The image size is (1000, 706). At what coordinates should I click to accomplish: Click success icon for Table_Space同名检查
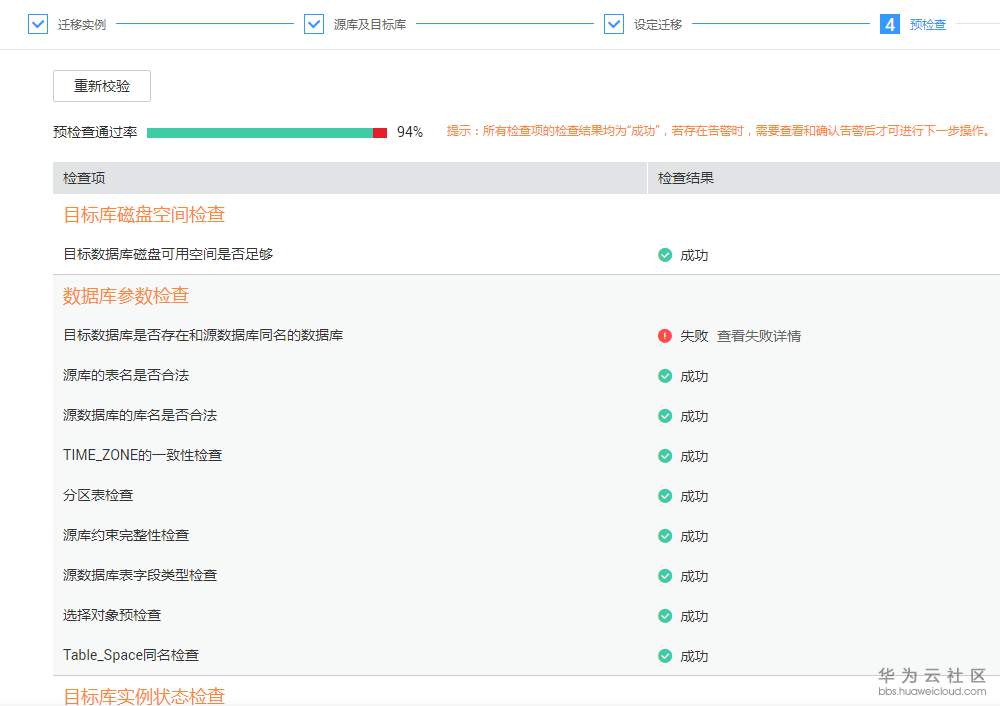click(665, 656)
